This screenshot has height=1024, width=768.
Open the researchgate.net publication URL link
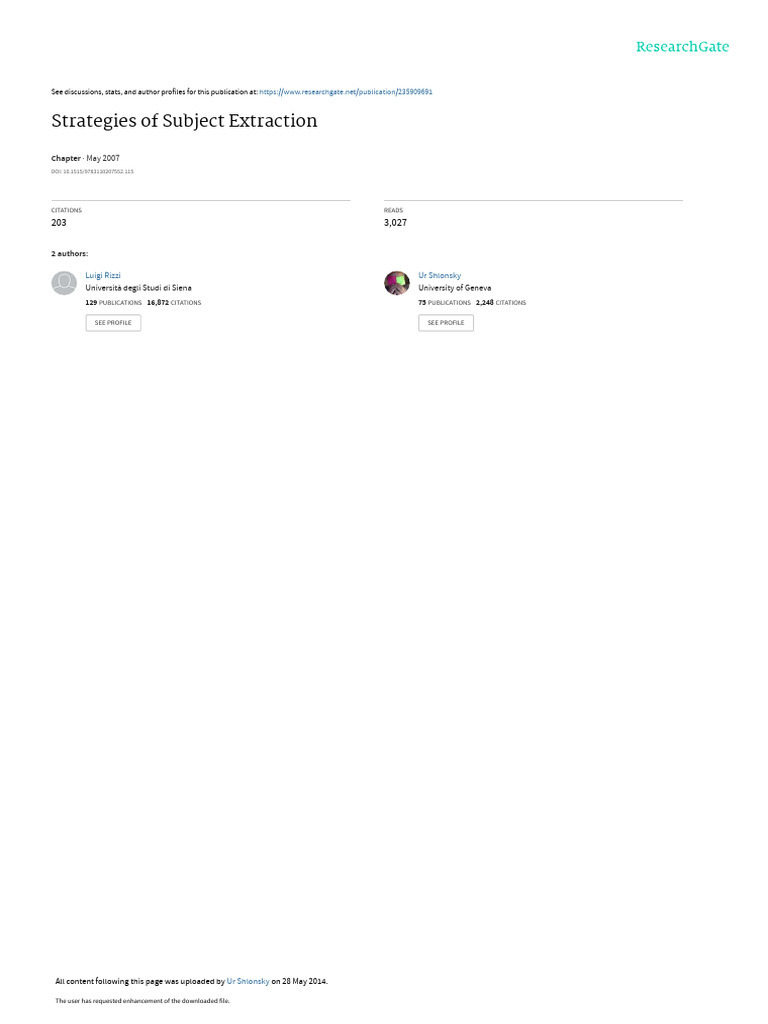click(x=345, y=92)
